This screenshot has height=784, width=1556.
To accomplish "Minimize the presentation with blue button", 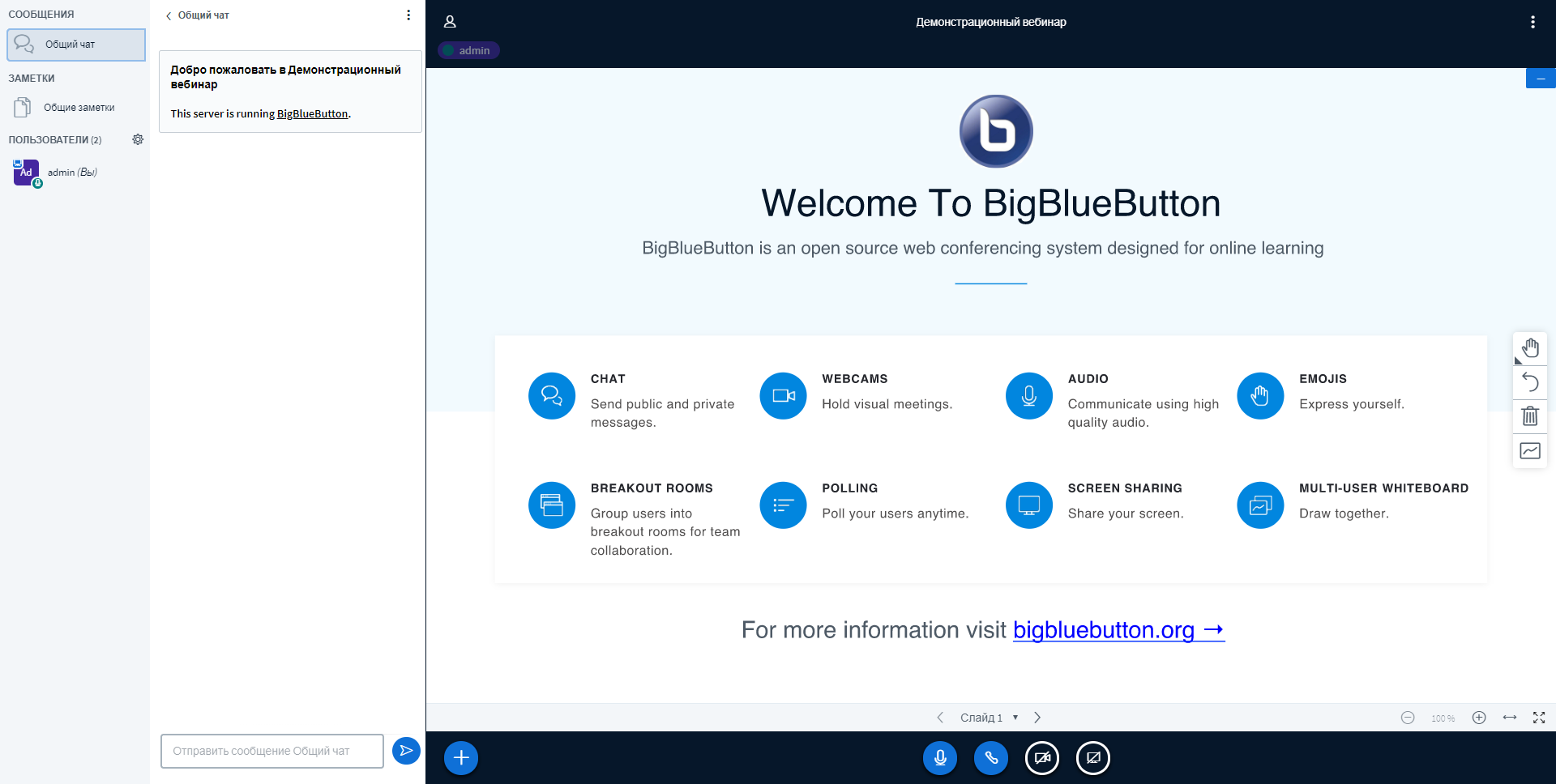I will (1541, 79).
